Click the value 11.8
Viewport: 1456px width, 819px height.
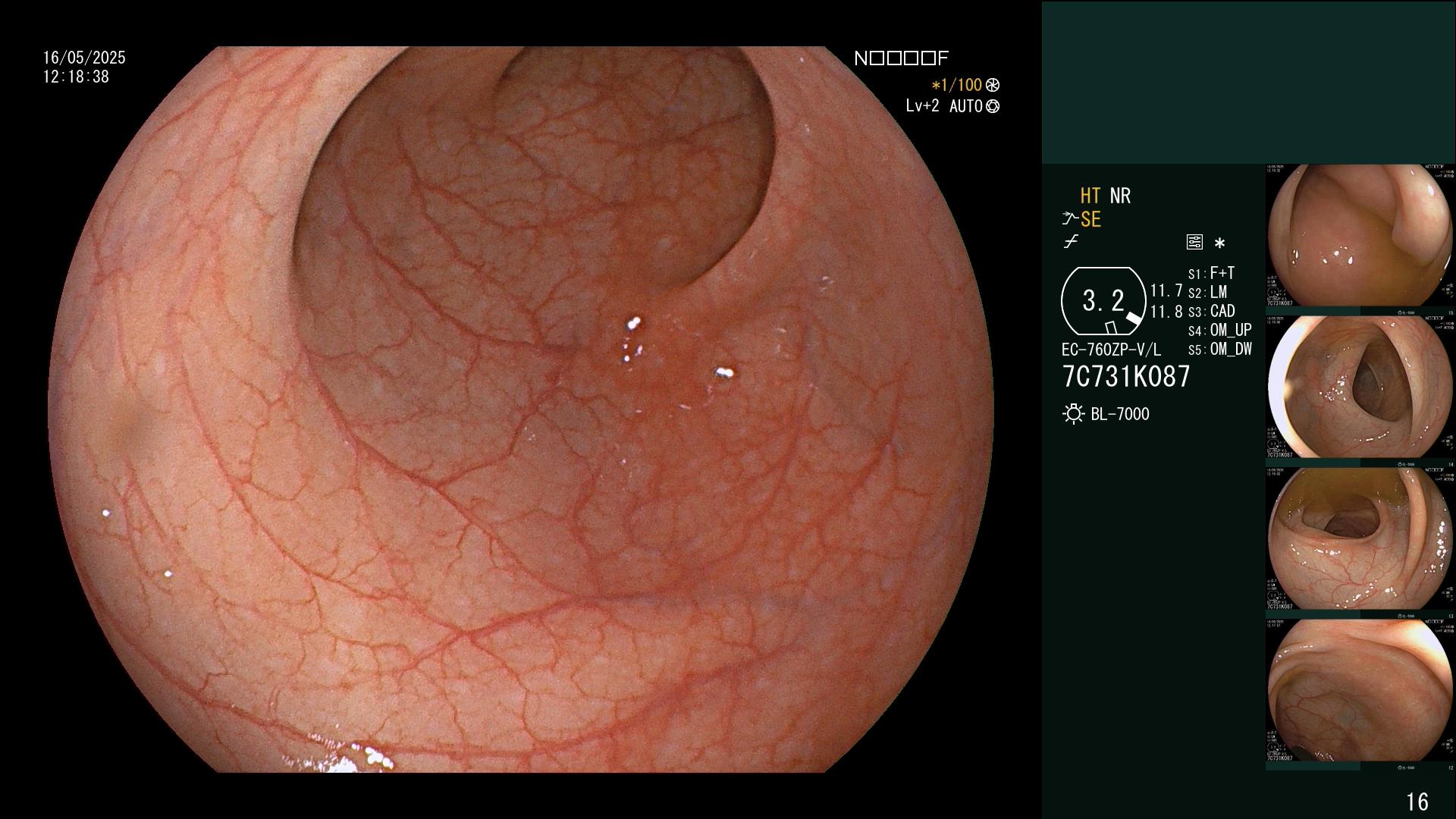1166,312
